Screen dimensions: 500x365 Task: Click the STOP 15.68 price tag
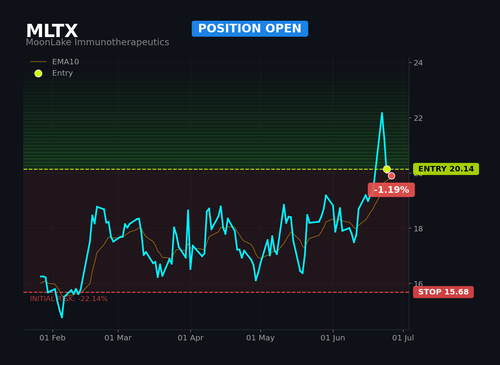click(x=443, y=292)
